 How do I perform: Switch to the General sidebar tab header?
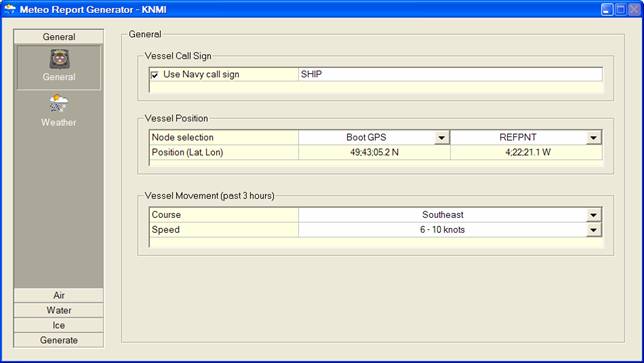pyautogui.click(x=59, y=37)
